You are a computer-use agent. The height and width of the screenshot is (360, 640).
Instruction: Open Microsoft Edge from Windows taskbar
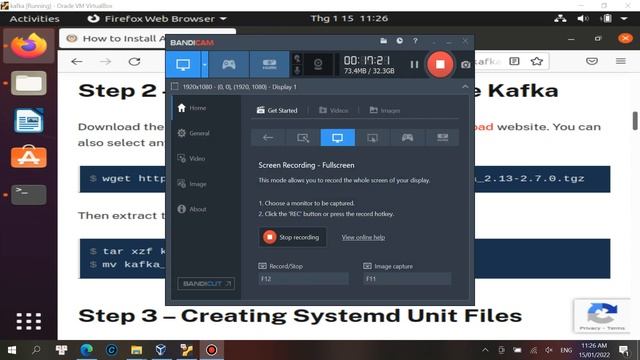(87, 350)
